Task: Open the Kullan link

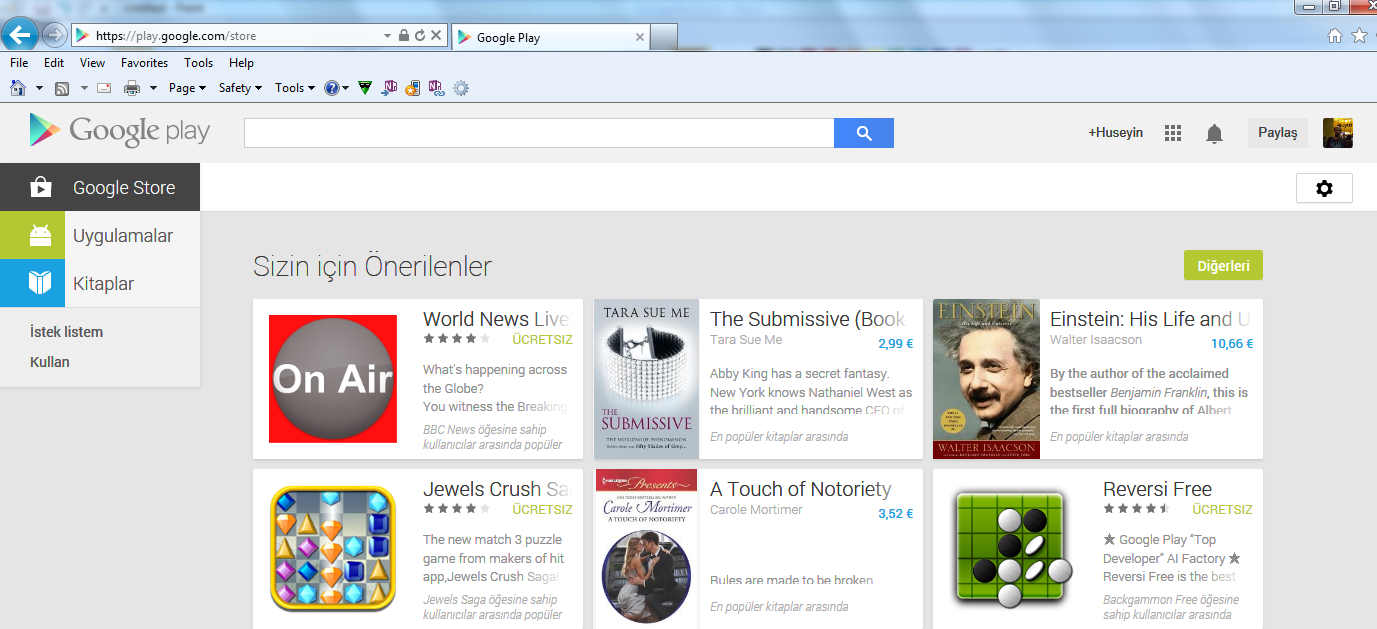Action: click(50, 362)
